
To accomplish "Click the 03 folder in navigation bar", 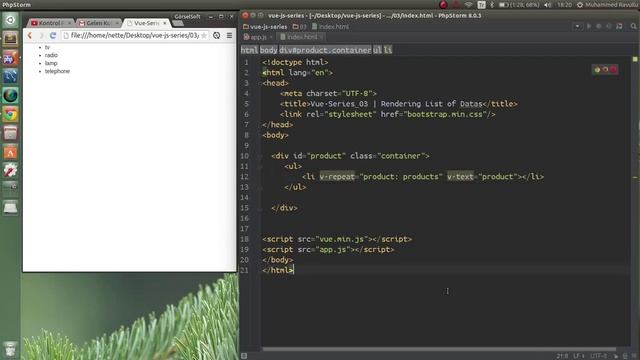I will point(299,27).
